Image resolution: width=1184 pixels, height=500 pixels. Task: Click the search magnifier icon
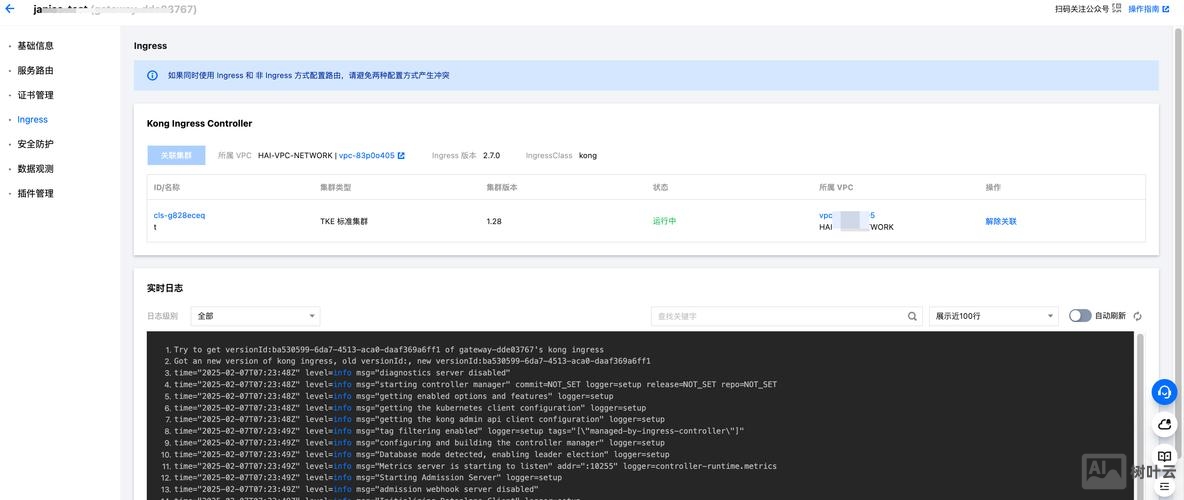click(913, 316)
